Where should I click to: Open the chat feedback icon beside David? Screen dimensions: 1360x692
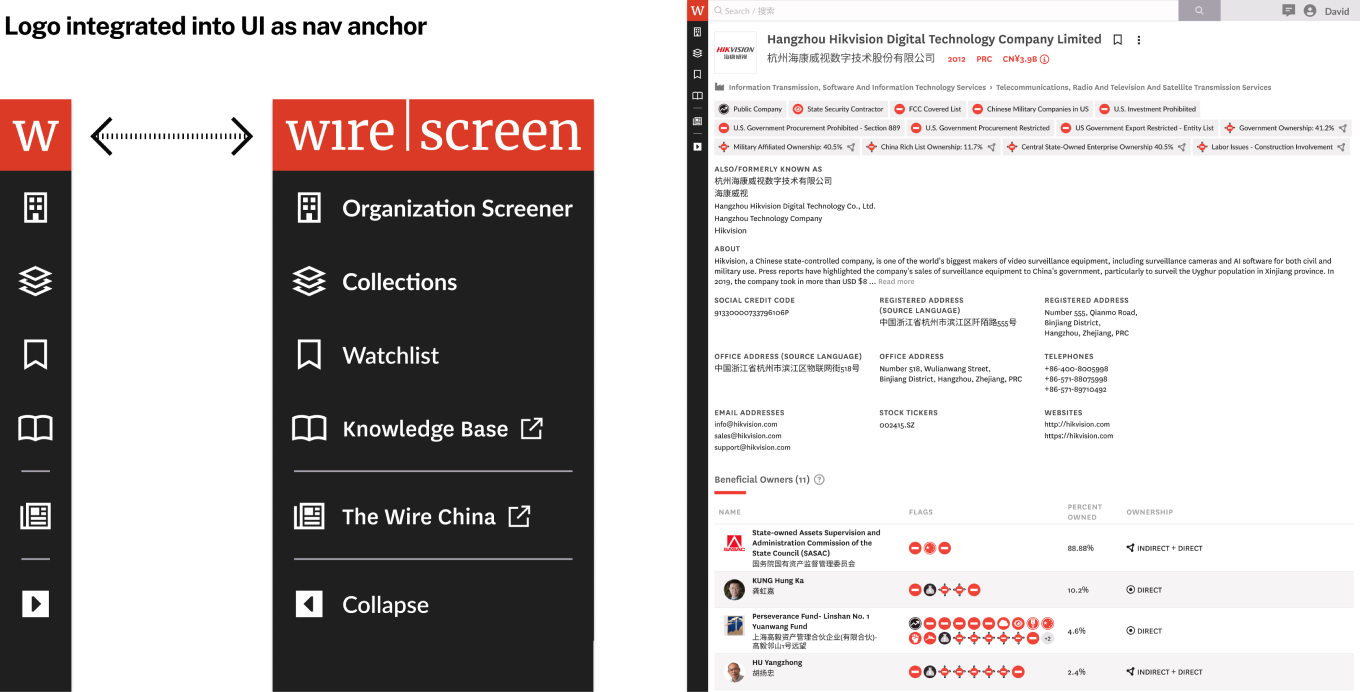(1288, 10)
